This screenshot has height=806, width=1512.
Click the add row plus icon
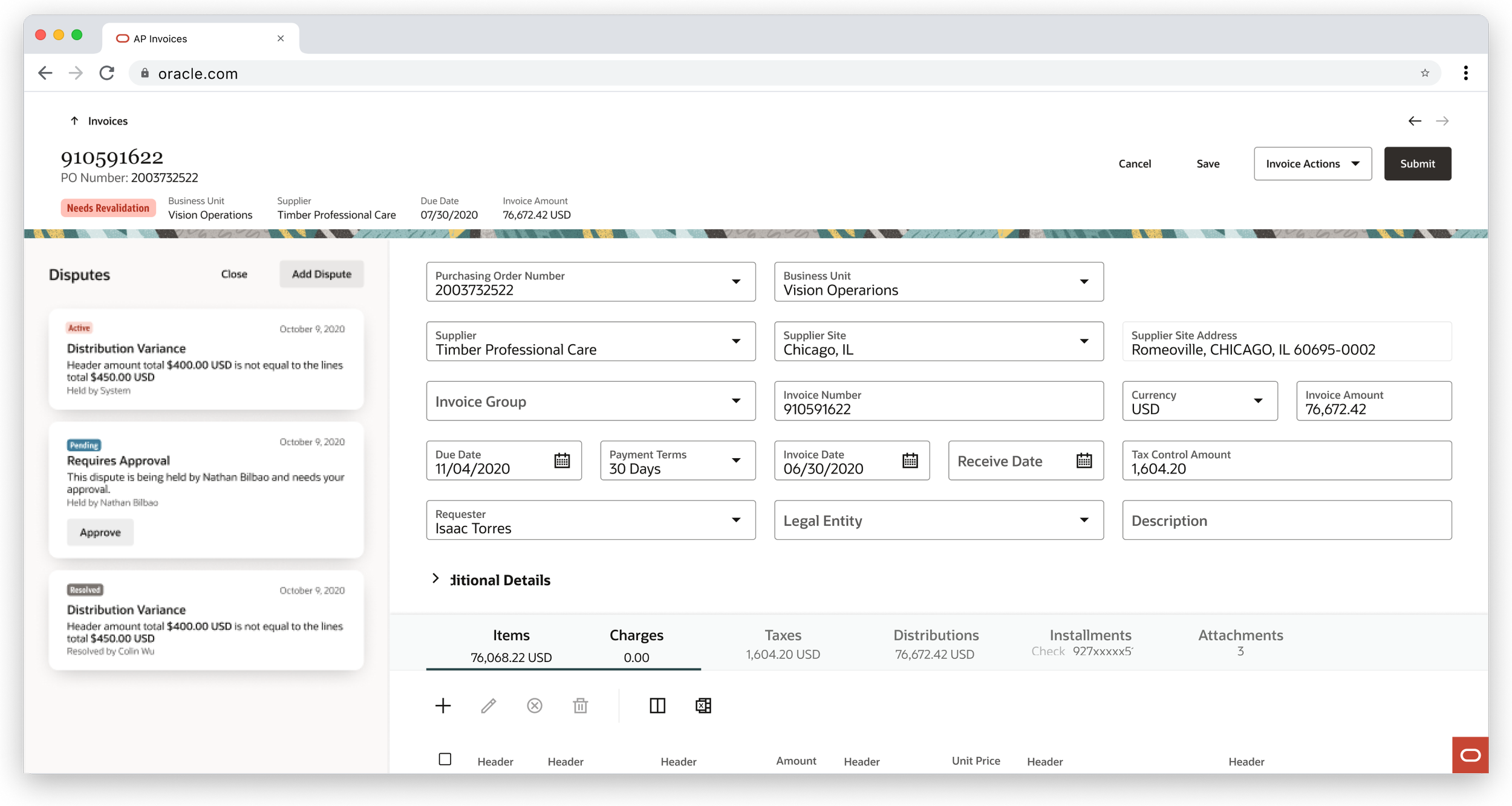click(443, 706)
